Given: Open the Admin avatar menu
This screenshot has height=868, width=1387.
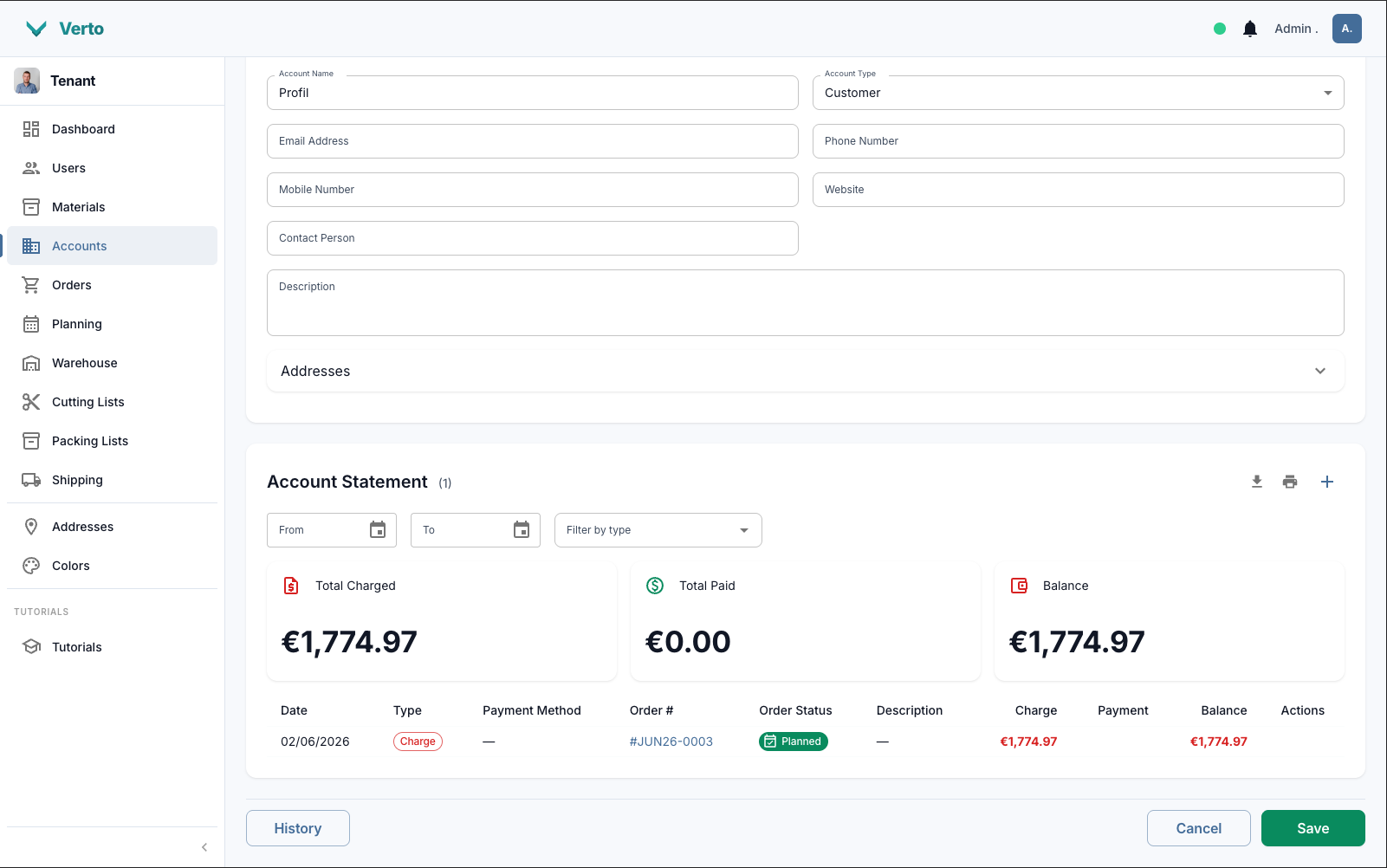Looking at the screenshot, I should [x=1347, y=29].
